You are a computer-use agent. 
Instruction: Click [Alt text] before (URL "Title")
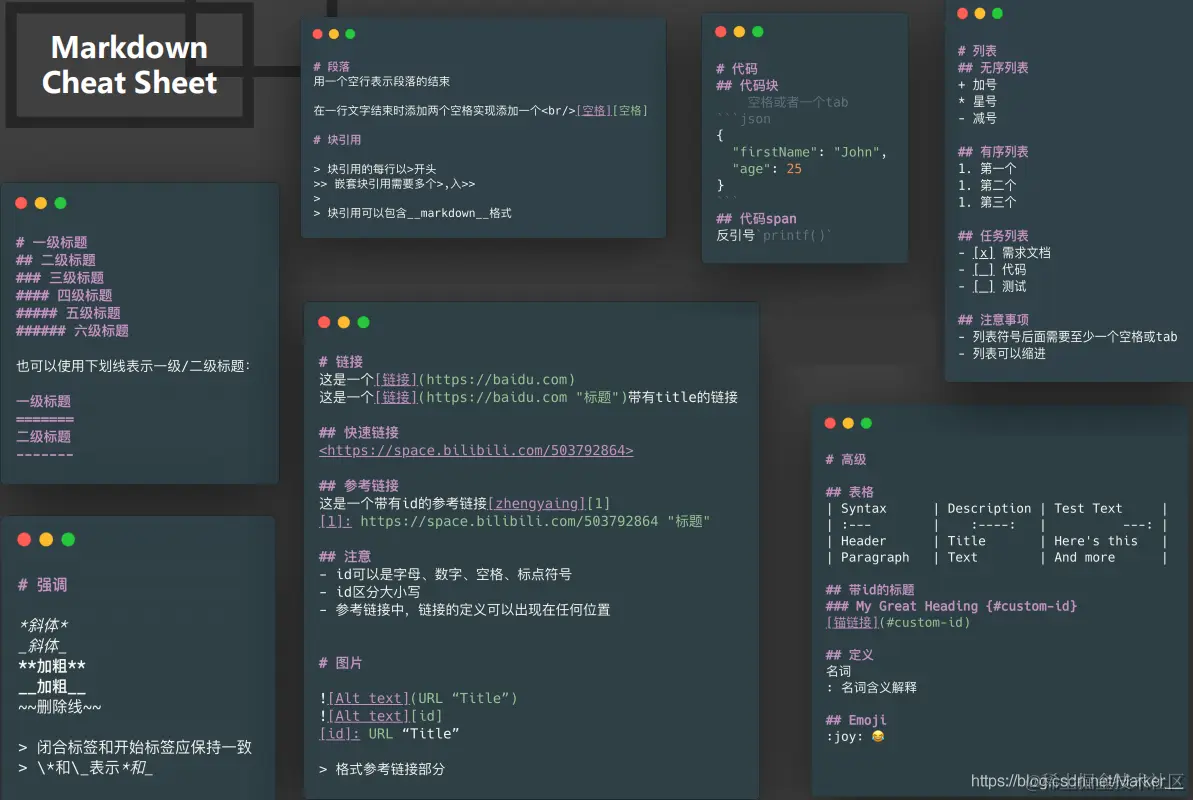[x=368, y=698]
